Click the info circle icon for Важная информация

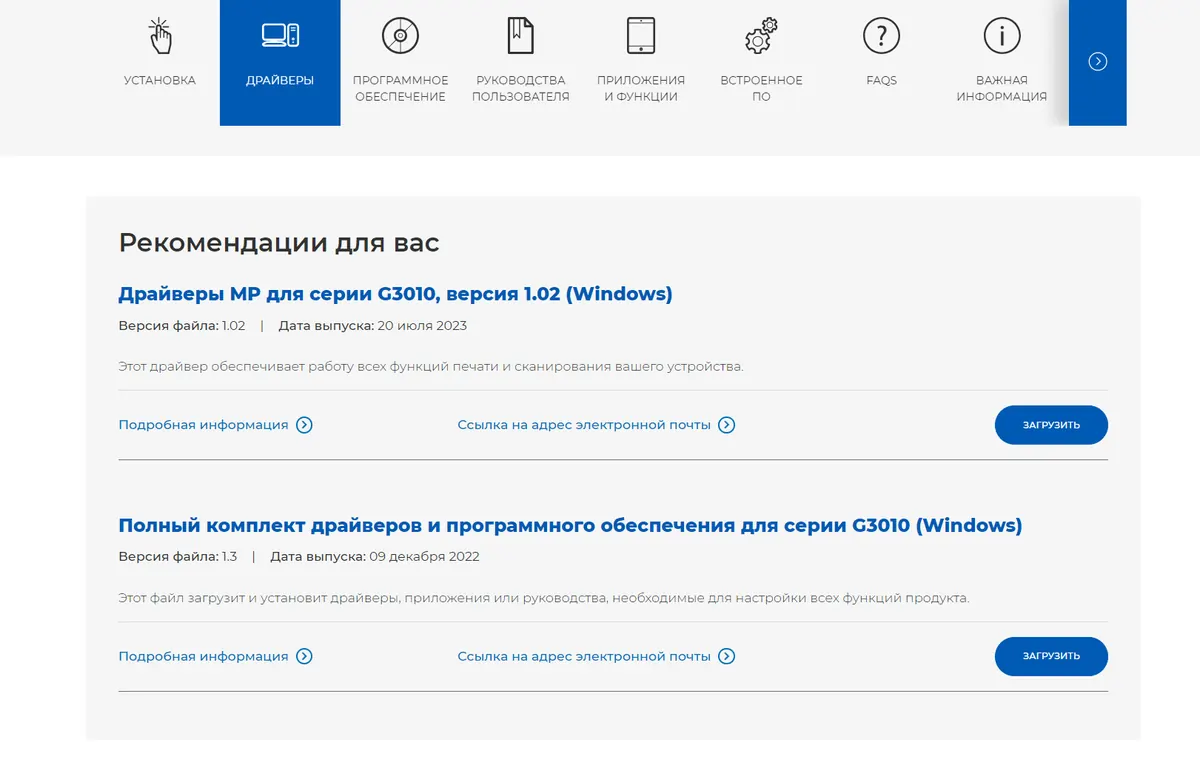point(1001,36)
